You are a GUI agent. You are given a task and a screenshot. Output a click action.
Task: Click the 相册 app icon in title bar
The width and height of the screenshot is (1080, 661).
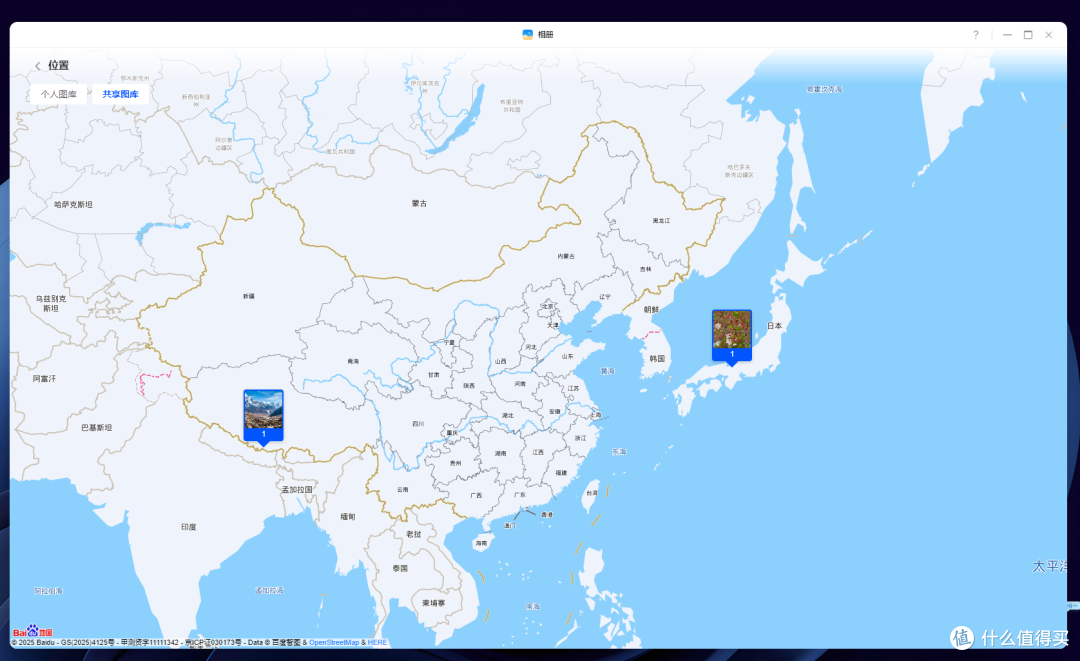(x=528, y=34)
